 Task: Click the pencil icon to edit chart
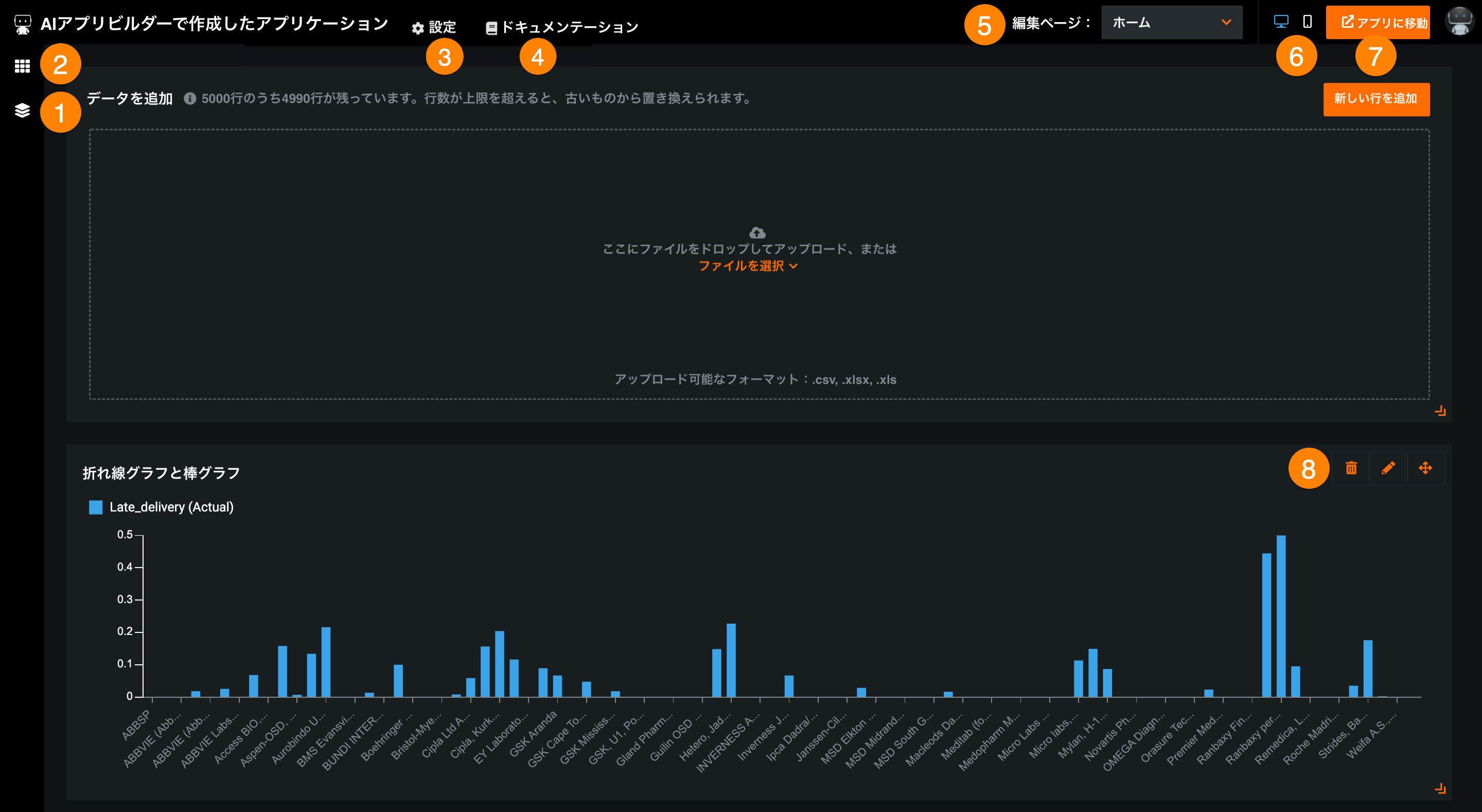point(1388,468)
